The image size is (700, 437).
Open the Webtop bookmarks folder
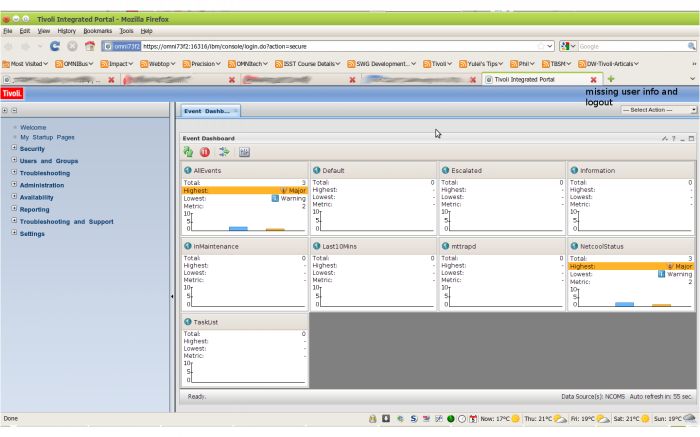click(x=157, y=64)
